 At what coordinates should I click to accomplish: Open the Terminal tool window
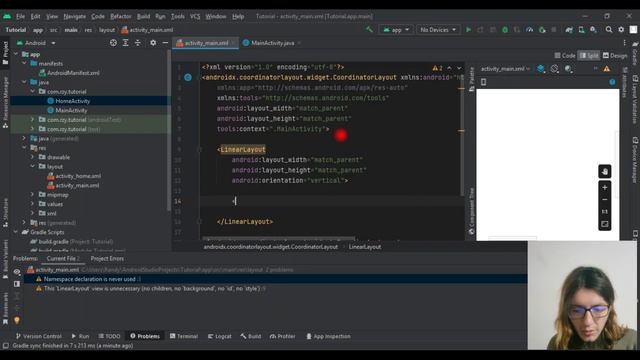point(184,336)
